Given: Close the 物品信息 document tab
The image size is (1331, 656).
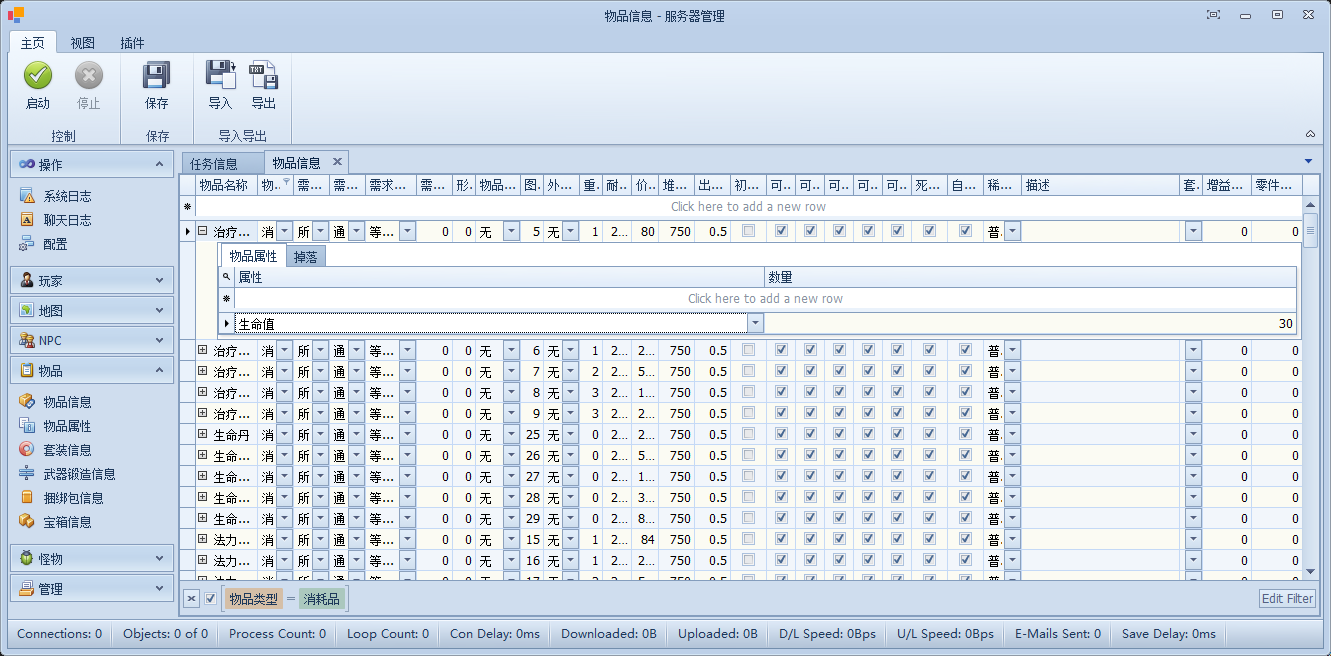Looking at the screenshot, I should pos(337,162).
